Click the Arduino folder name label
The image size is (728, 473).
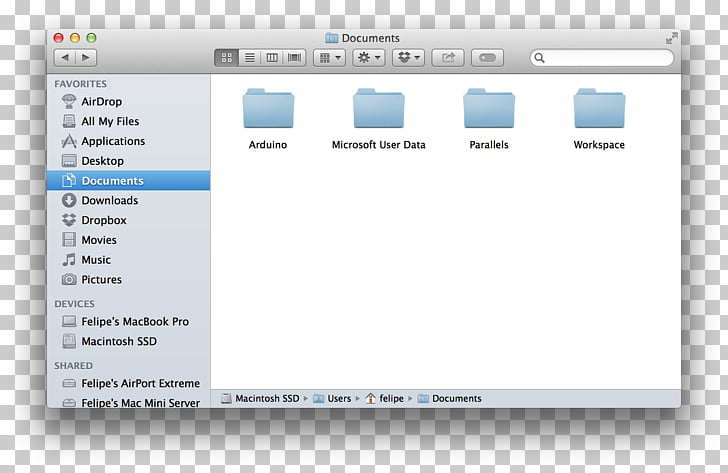pos(268,145)
